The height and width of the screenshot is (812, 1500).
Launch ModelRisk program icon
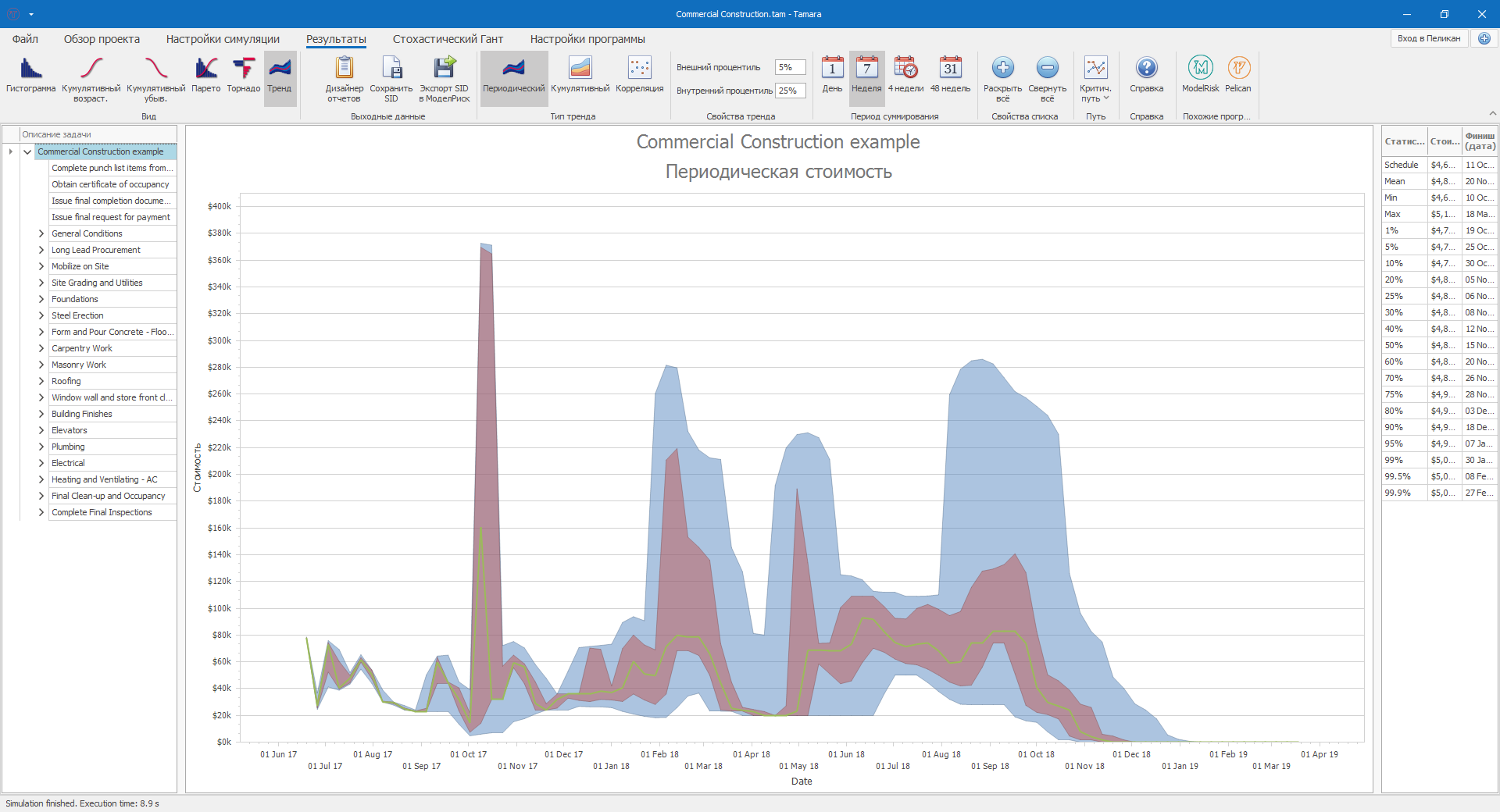pos(1201,75)
